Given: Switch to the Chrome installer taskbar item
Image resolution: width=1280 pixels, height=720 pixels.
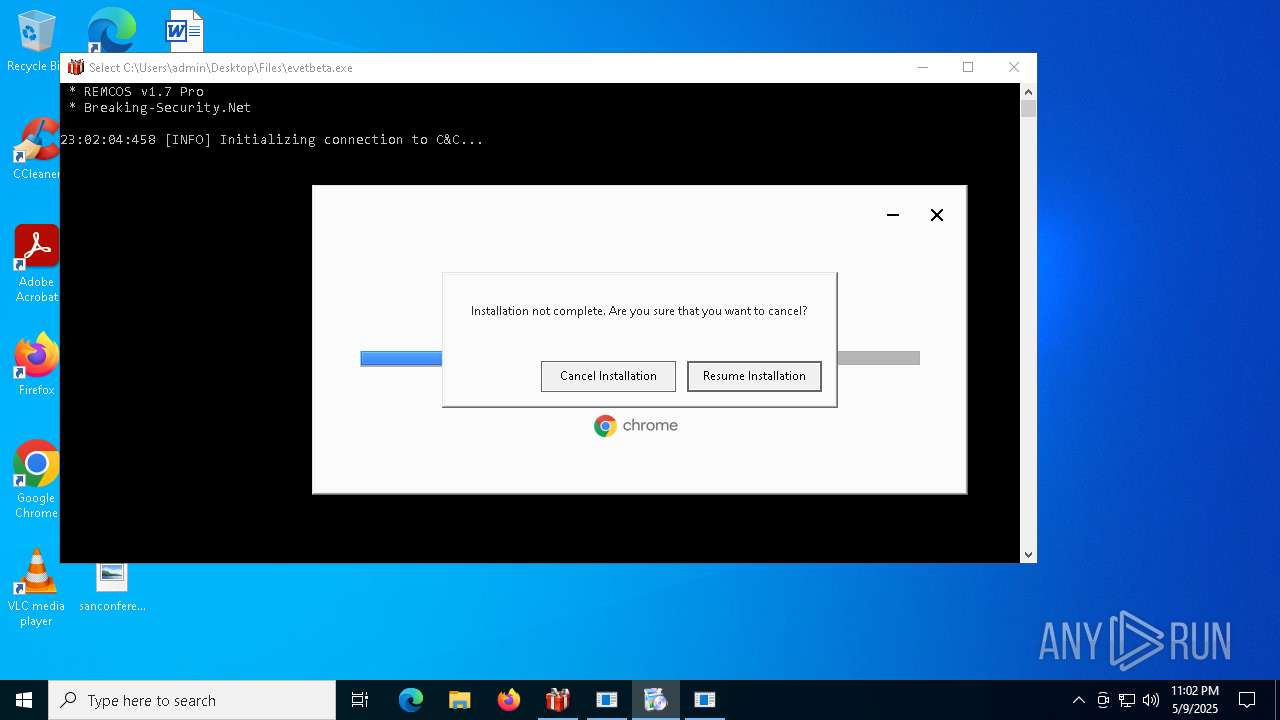Looking at the screenshot, I should pos(656,700).
